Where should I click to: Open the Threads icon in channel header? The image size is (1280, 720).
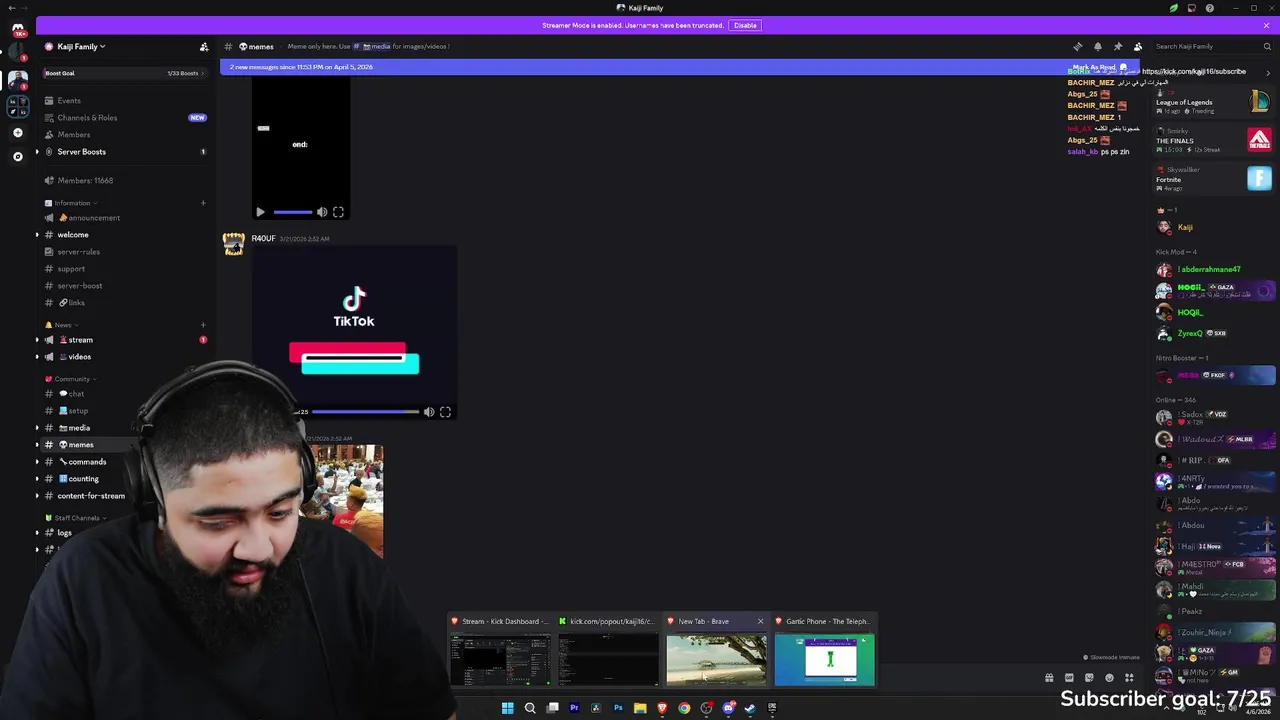1078,46
